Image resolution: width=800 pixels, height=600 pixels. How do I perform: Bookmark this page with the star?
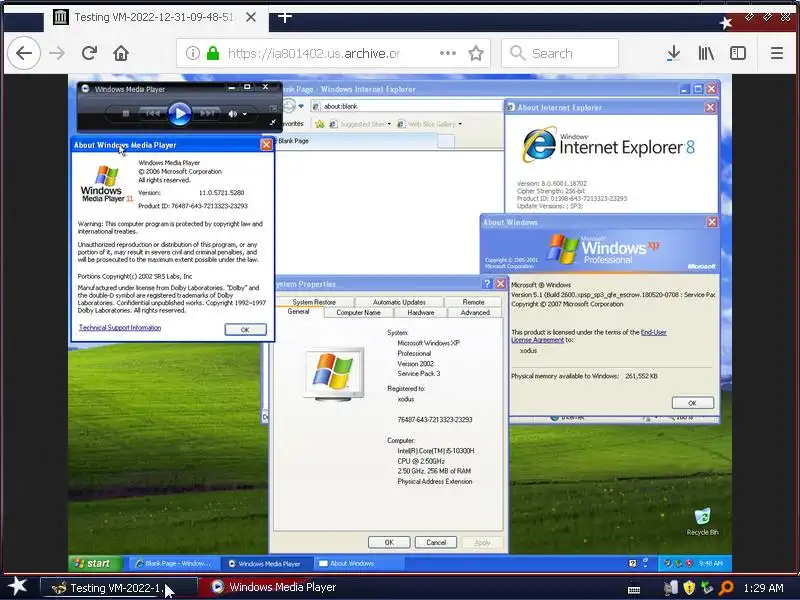click(x=476, y=53)
